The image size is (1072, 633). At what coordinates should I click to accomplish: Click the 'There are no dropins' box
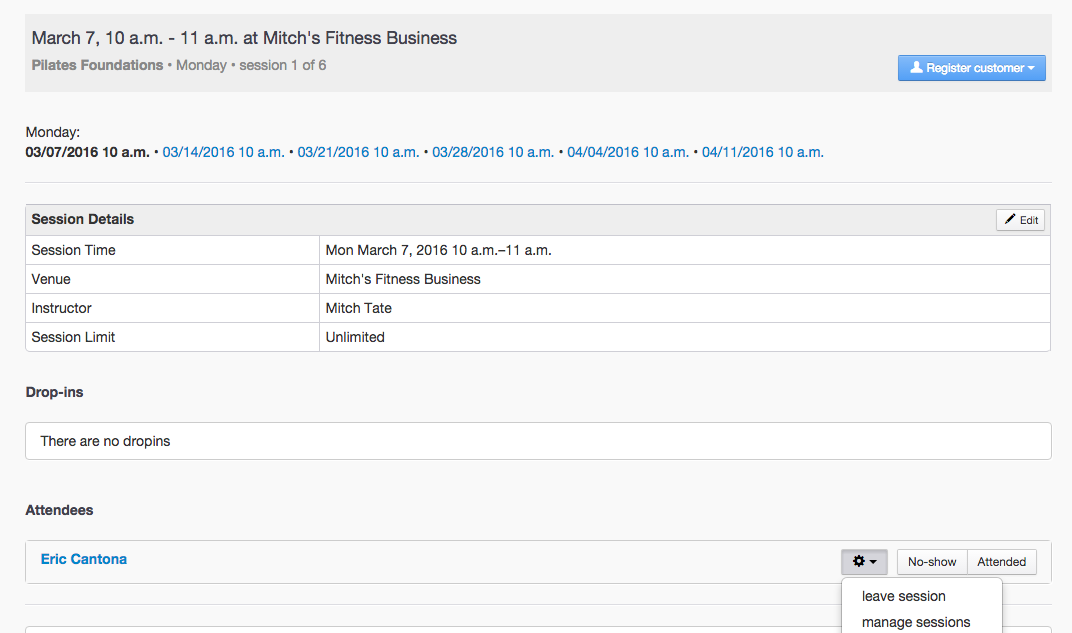[537, 441]
